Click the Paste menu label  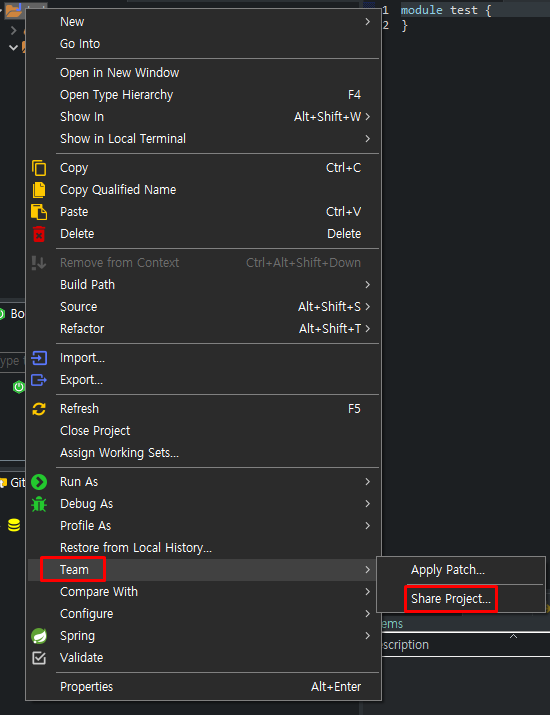pos(74,212)
